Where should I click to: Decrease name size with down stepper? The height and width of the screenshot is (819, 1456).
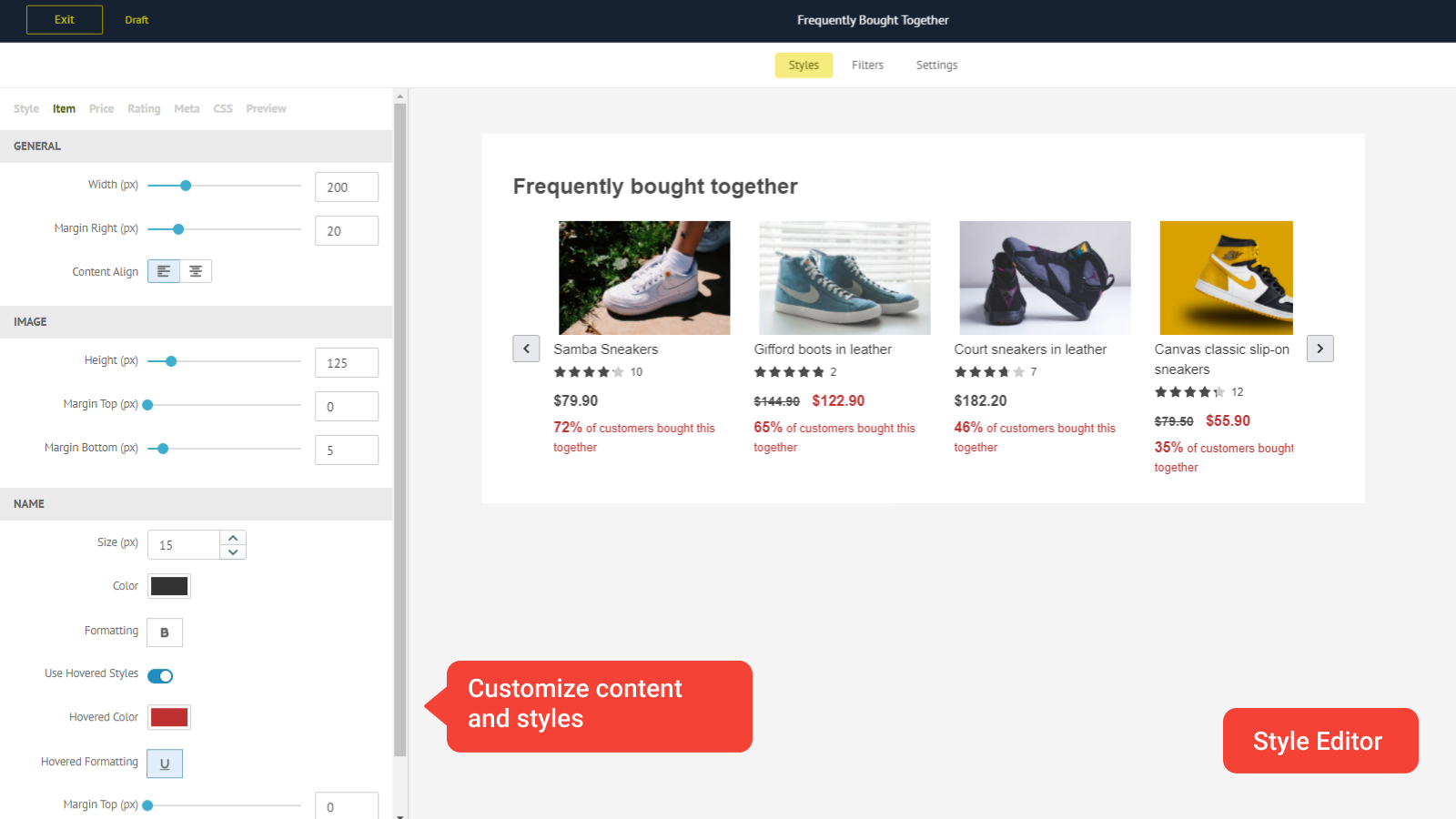click(x=233, y=552)
